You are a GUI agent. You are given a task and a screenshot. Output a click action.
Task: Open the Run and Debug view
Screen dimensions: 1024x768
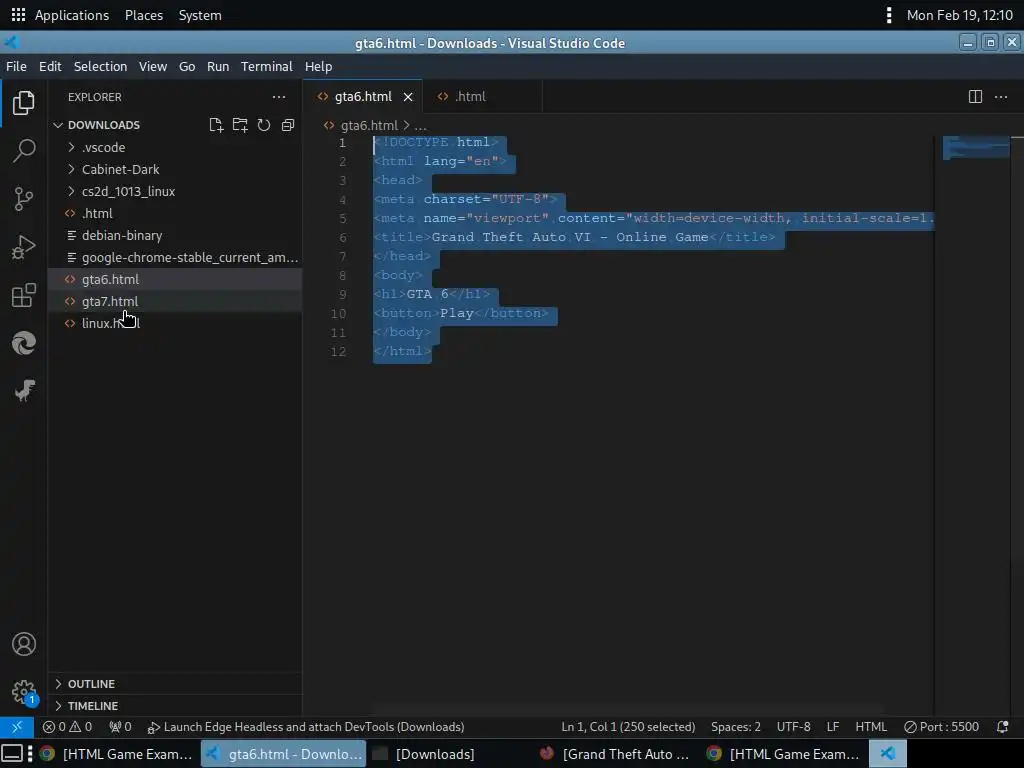tap(24, 247)
